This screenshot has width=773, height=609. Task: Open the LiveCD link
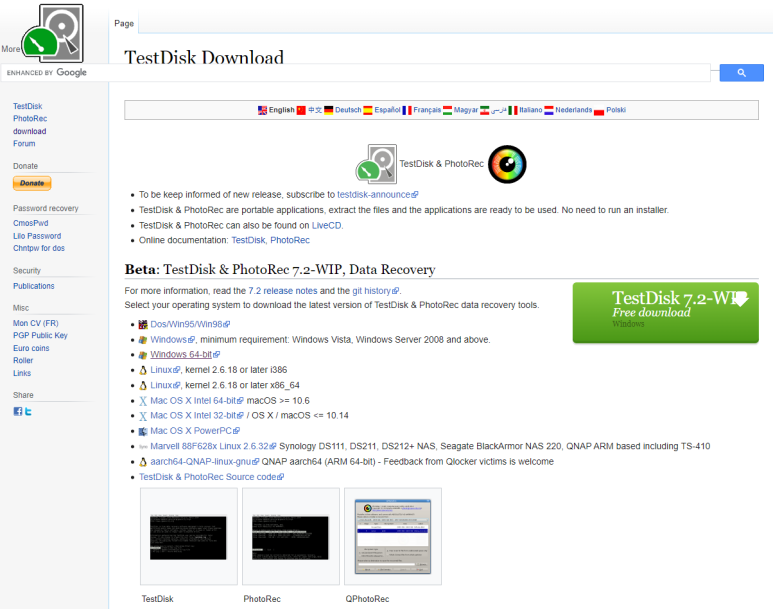coord(326,225)
